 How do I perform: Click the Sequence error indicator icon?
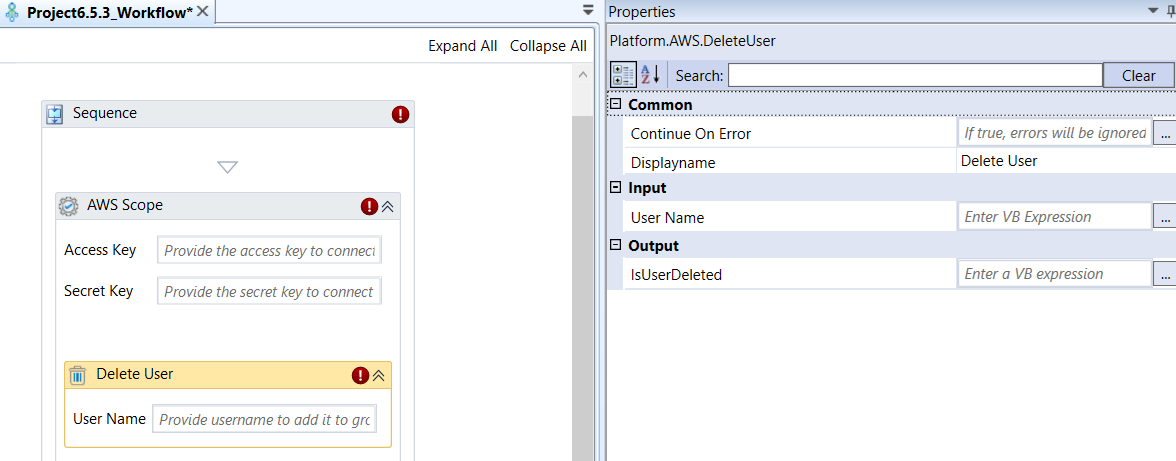click(x=400, y=114)
